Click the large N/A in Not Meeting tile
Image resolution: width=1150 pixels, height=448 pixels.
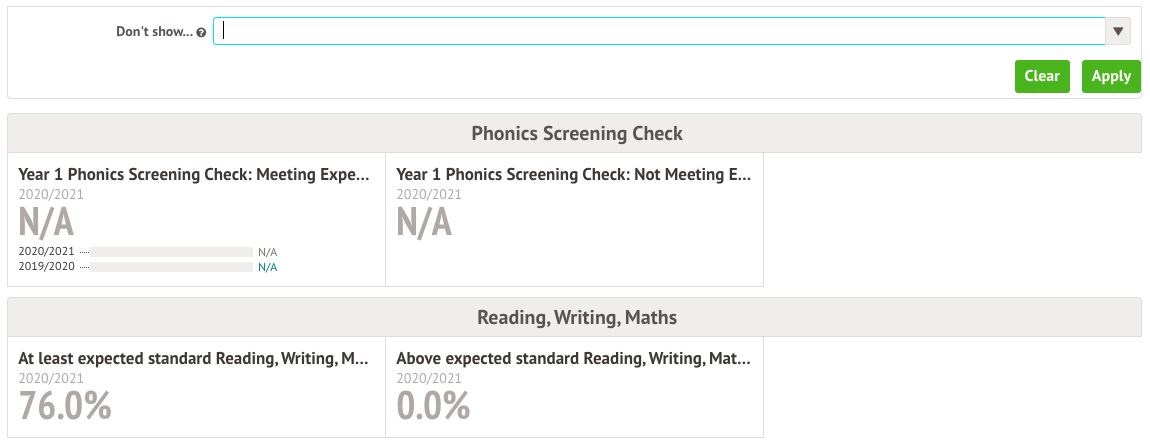(425, 221)
